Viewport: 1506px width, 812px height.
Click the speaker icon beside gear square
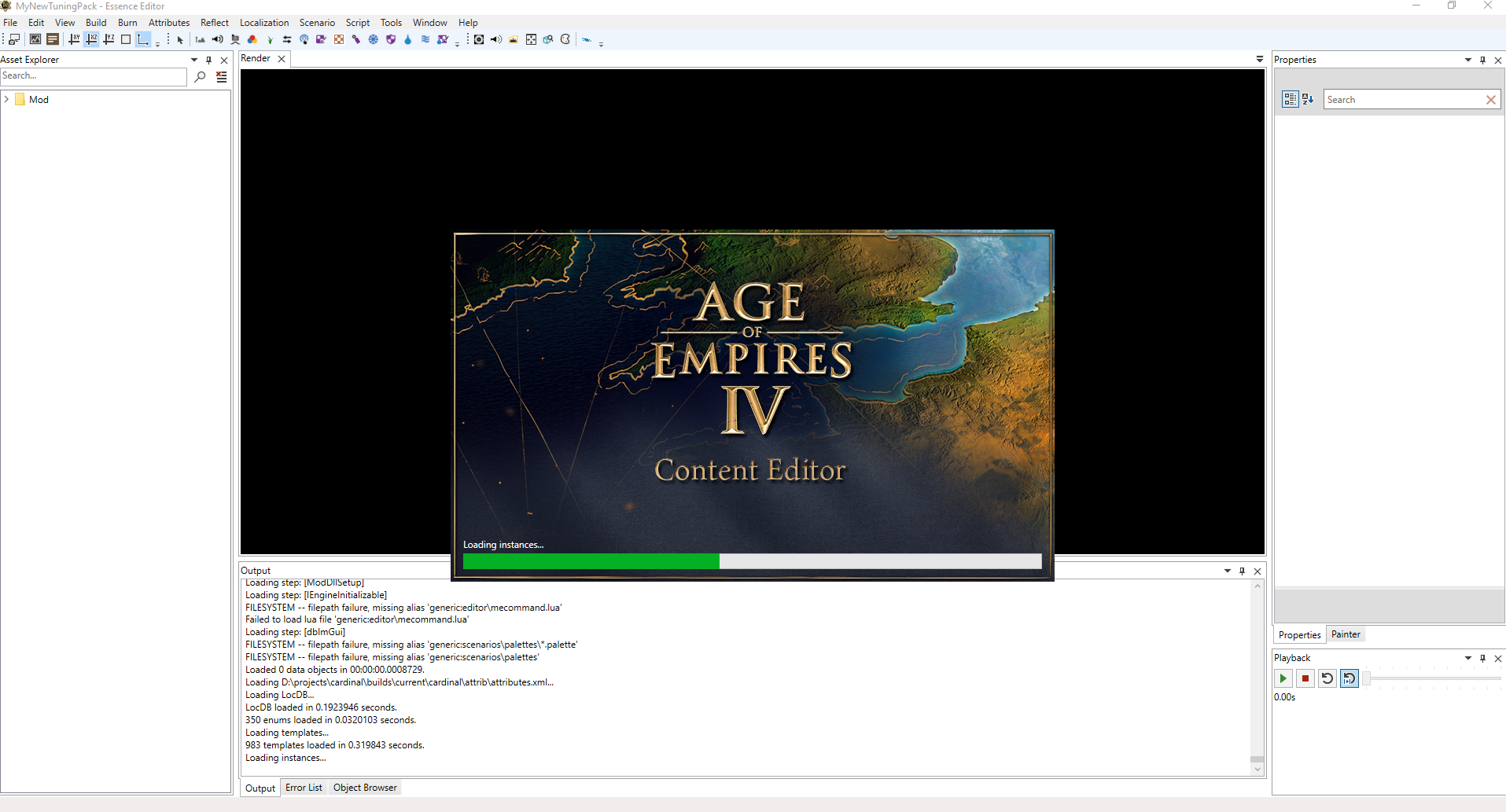tap(496, 39)
